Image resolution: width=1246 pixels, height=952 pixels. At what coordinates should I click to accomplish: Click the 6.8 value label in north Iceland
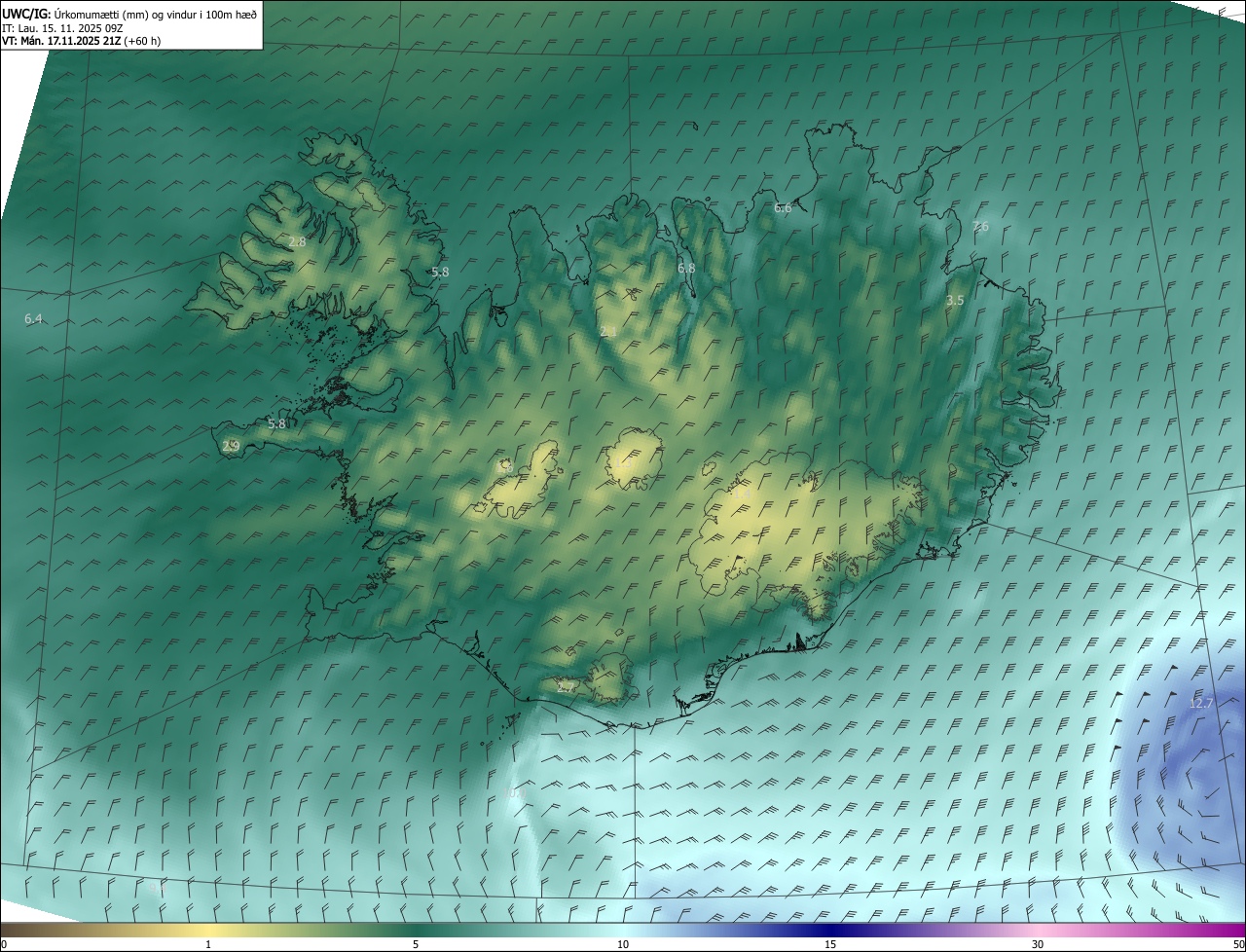[686, 268]
